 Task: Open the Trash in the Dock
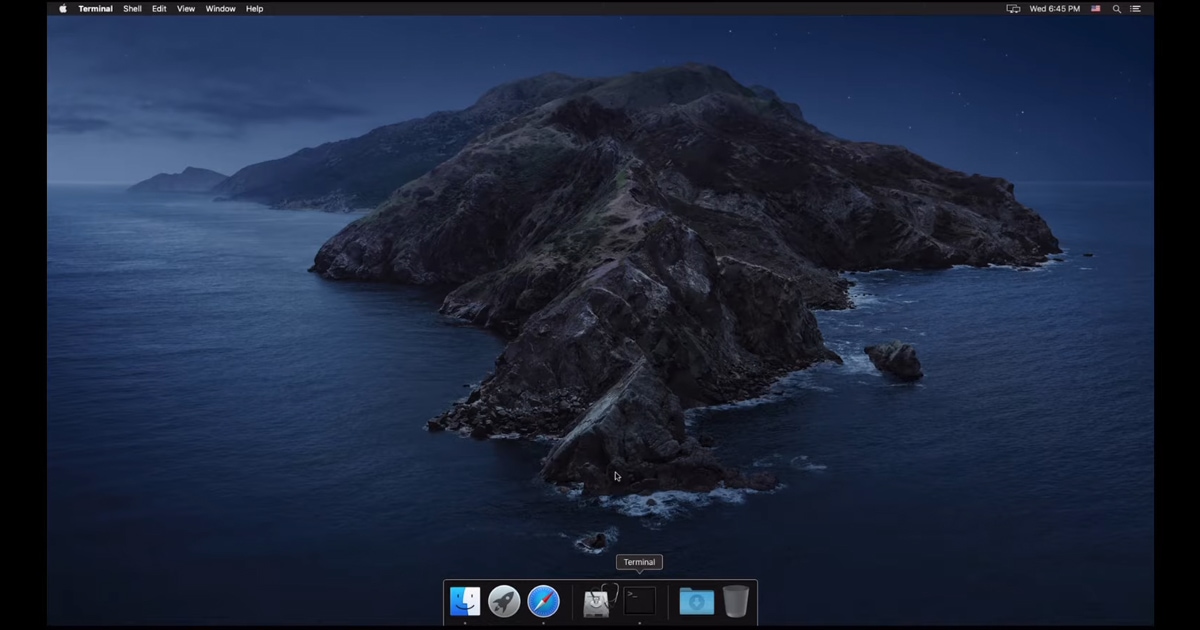pyautogui.click(x=735, y=601)
